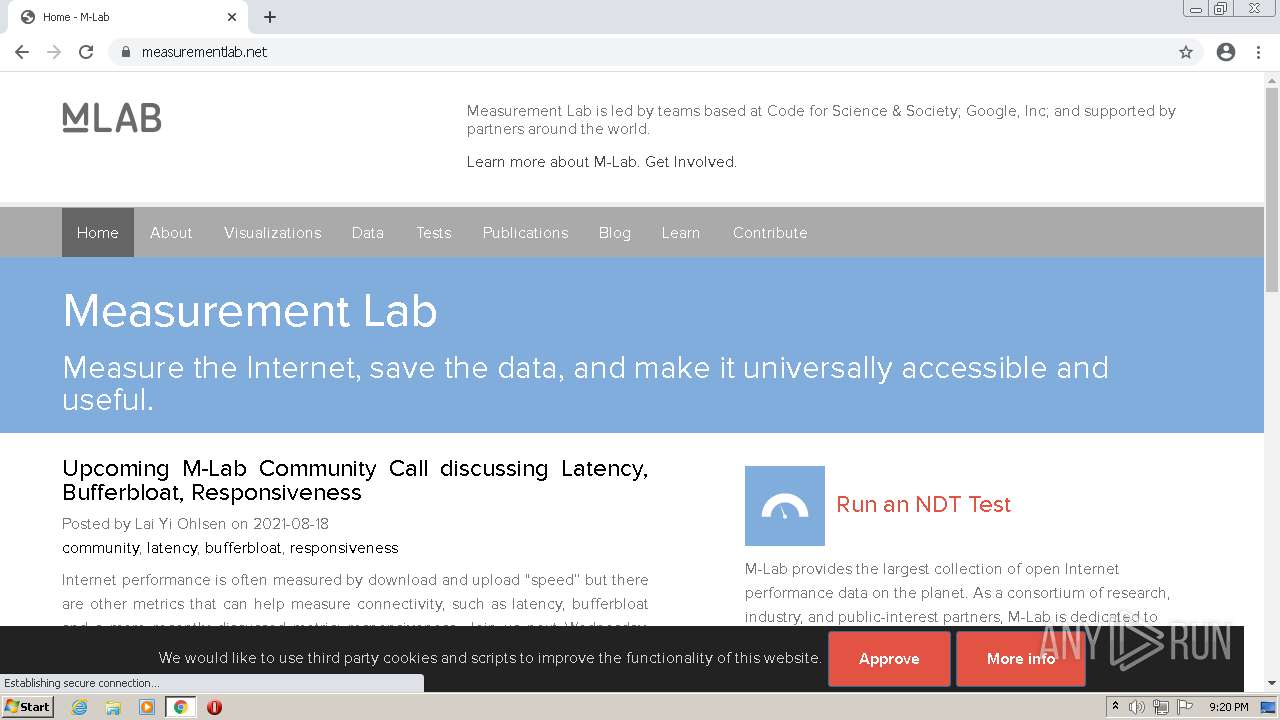Click the scrollbar up arrow

tap(1272, 80)
